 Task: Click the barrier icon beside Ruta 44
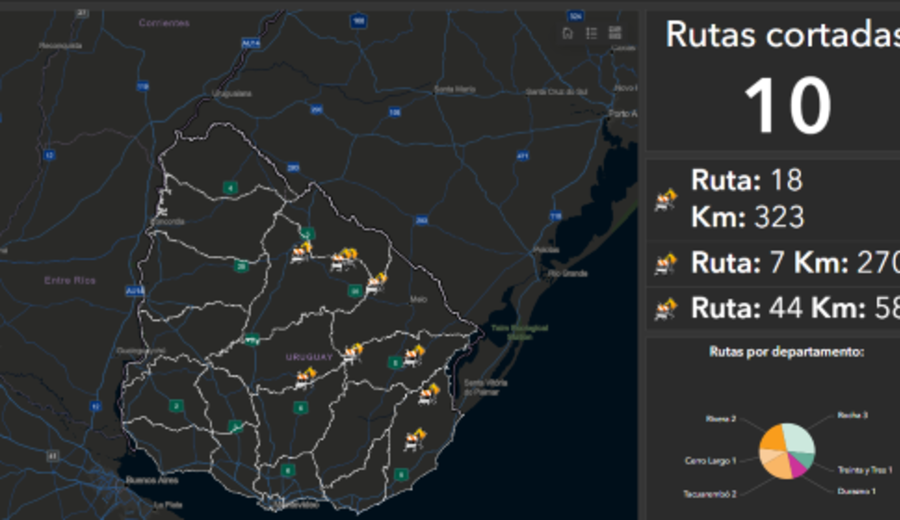click(666, 308)
